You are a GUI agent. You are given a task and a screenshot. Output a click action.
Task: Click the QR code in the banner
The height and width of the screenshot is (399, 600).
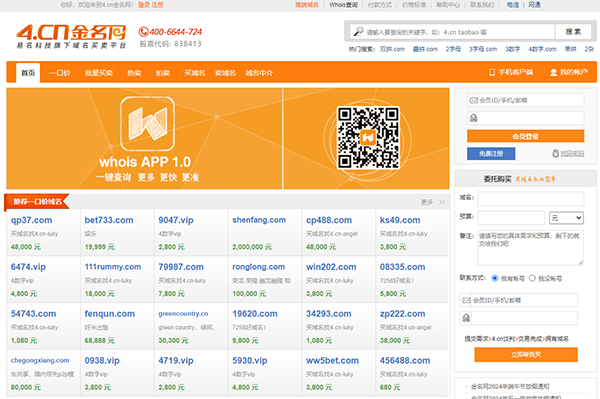tap(368, 138)
